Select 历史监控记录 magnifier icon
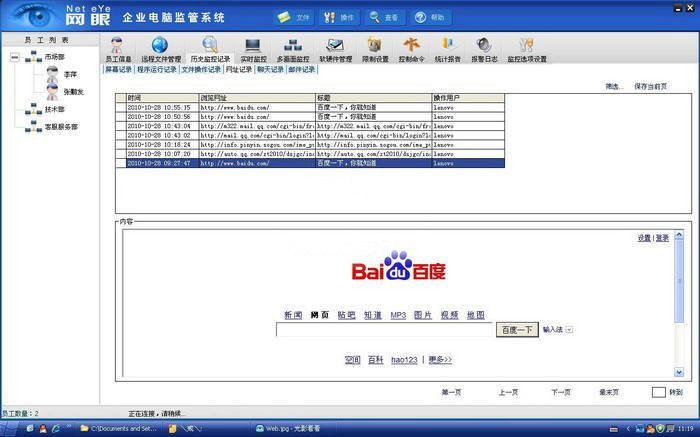Viewport: 700px width, 437px height. [210, 49]
